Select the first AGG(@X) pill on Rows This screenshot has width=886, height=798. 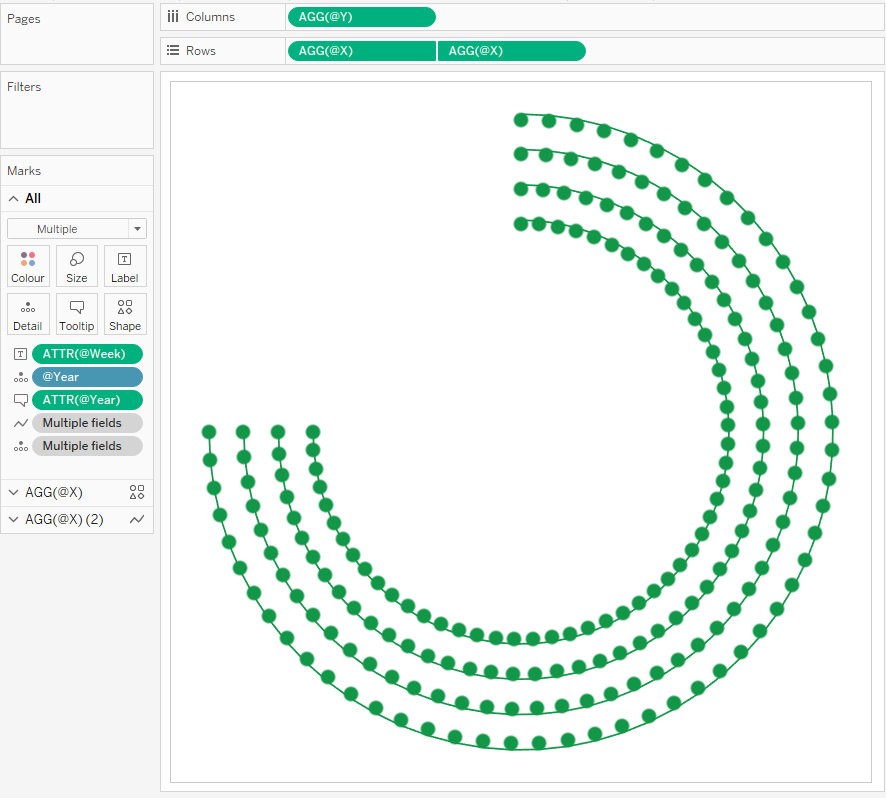(x=361, y=51)
